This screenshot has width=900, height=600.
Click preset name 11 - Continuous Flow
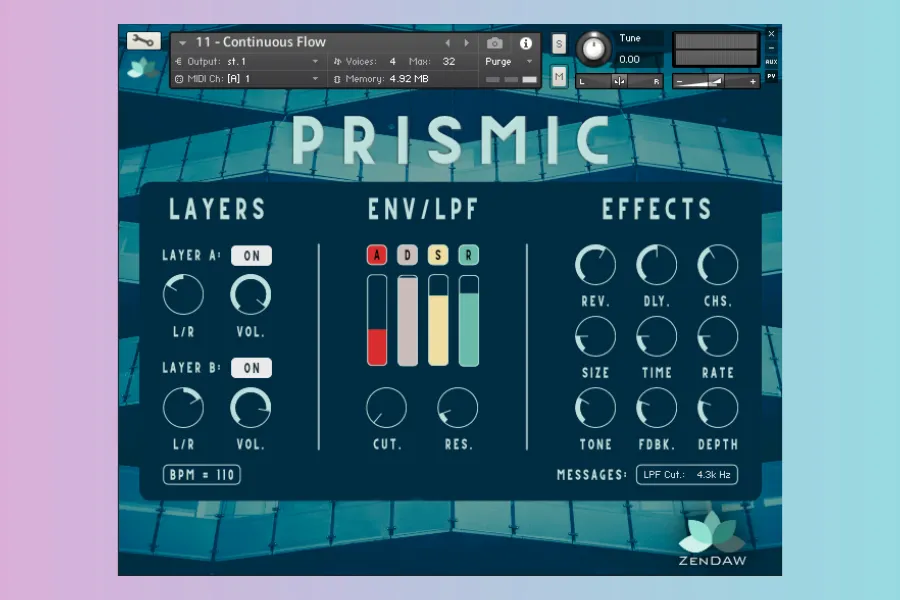coord(261,42)
